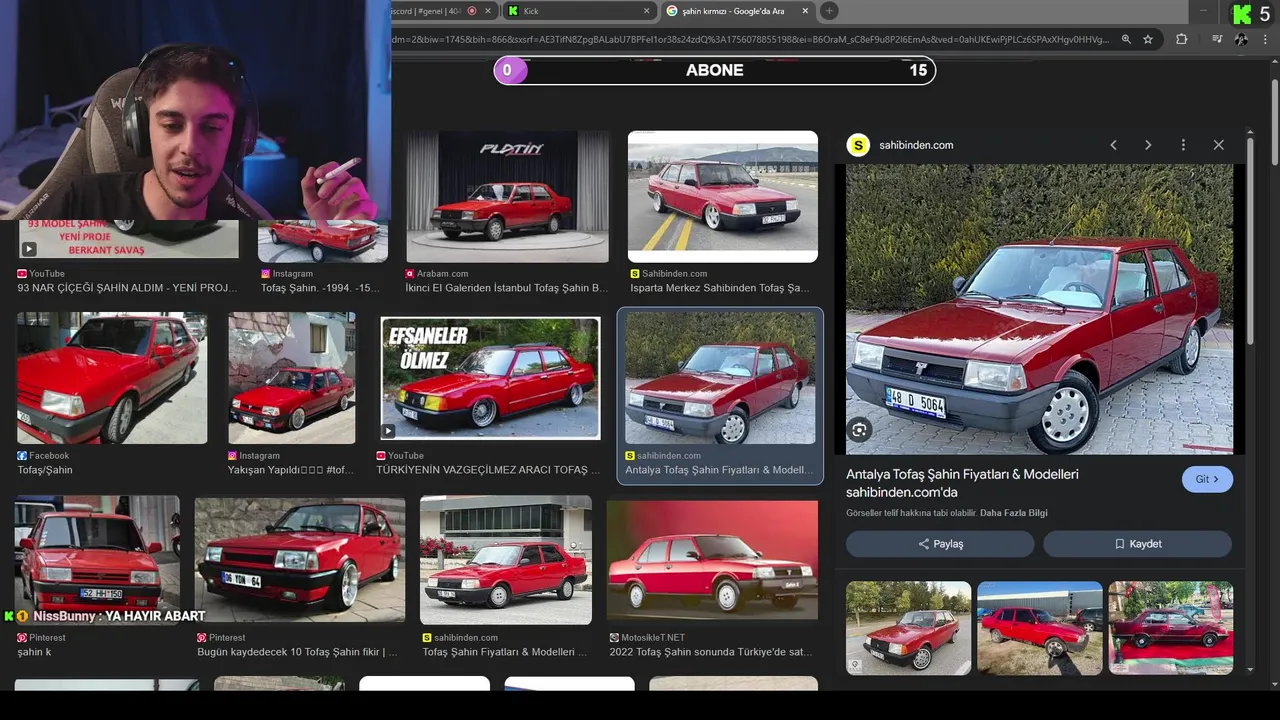The height and width of the screenshot is (720, 1280).
Task: Click '93 NAR ÇİÇEĞİ ŞAHİN ALDIM' caption
Action: click(127, 288)
